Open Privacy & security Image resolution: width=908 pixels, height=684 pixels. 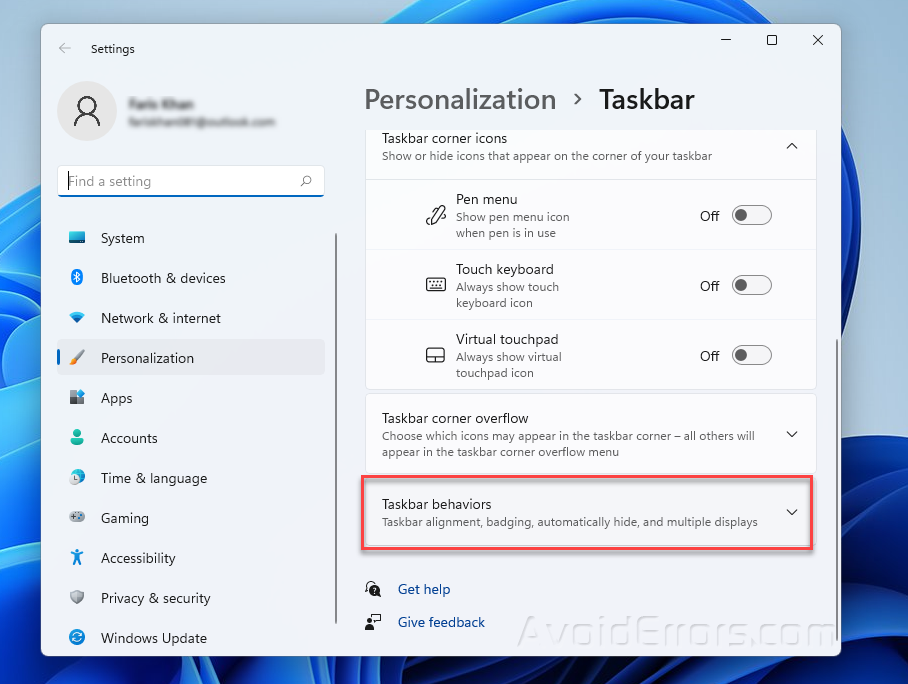(191, 598)
